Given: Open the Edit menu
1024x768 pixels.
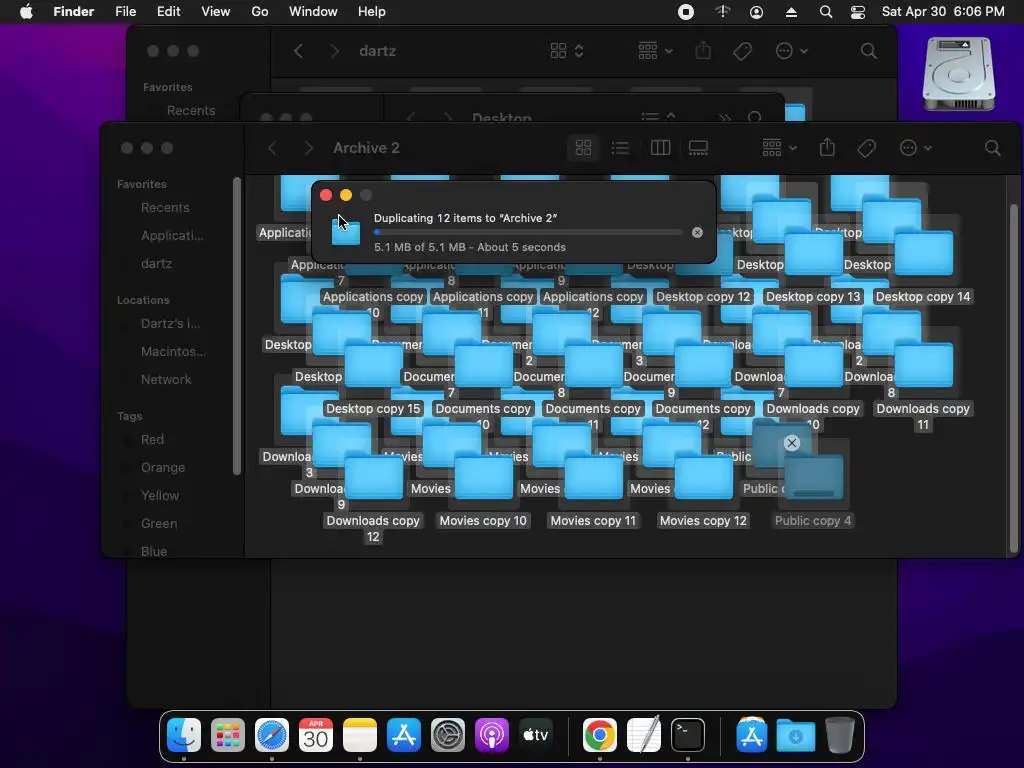Looking at the screenshot, I should (168, 12).
